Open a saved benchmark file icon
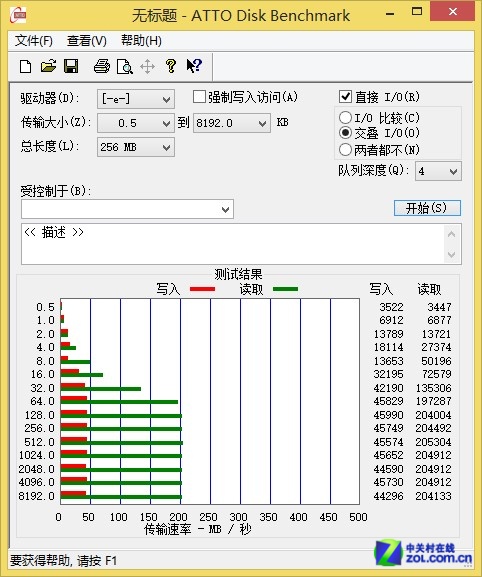 click(x=48, y=66)
